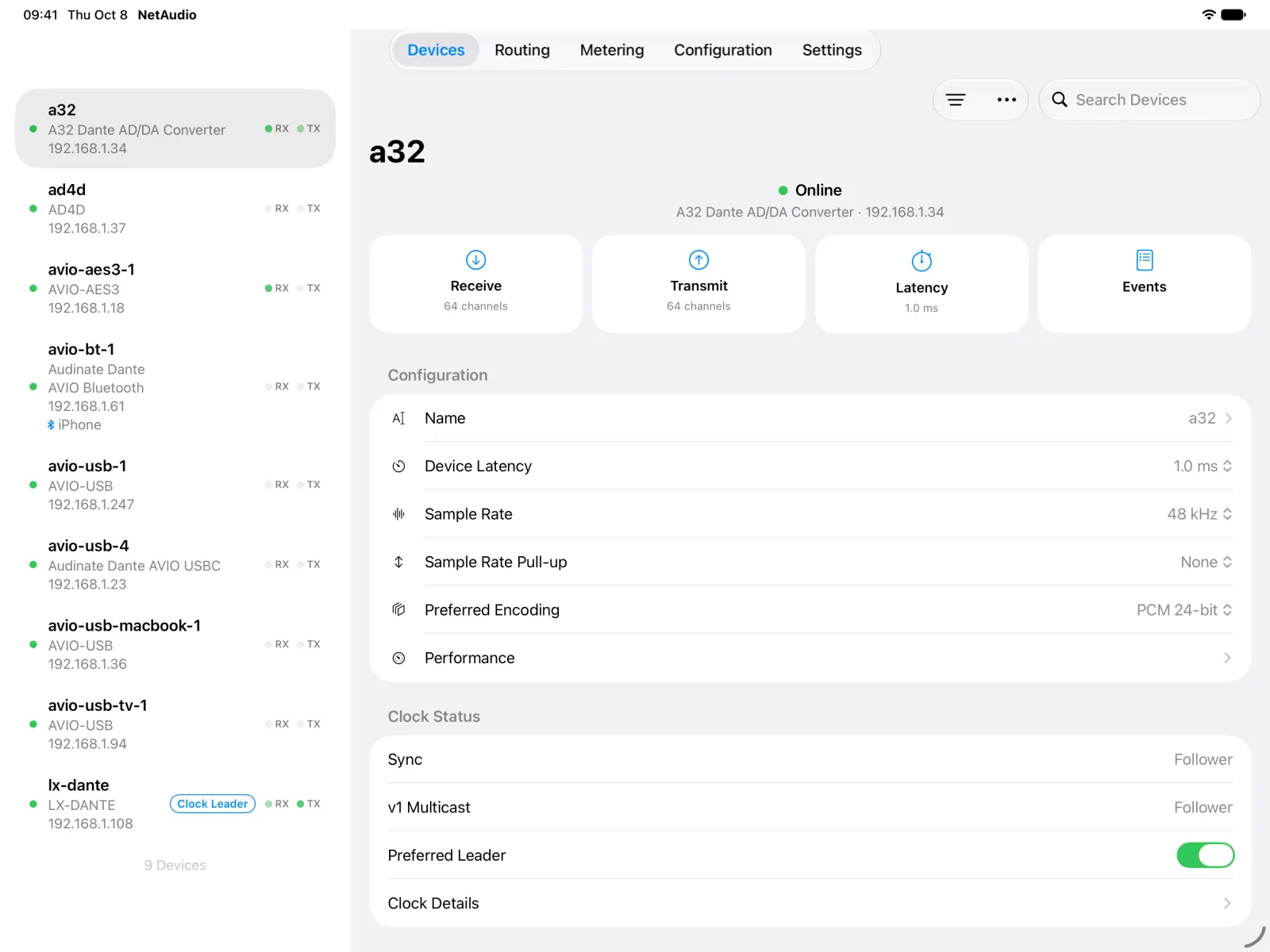1270x952 pixels.
Task: Select the avio-aes3-1 device
Action: pos(175,289)
